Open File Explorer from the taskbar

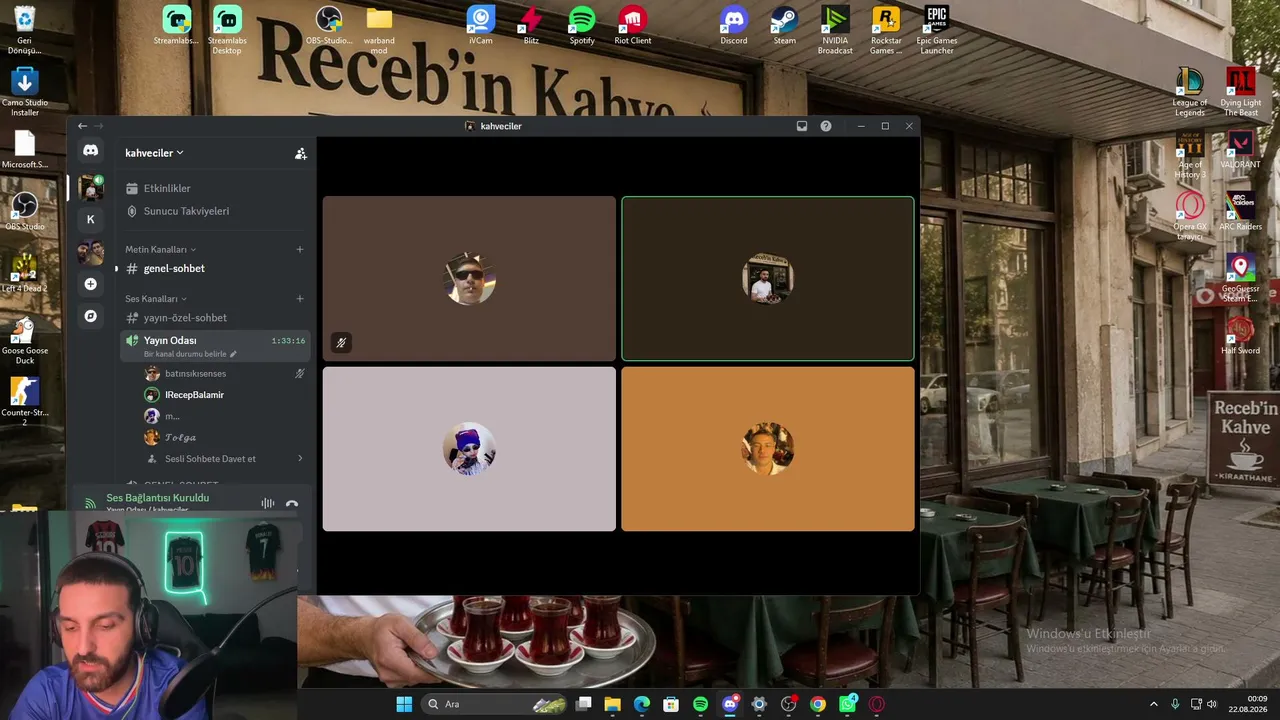point(612,704)
